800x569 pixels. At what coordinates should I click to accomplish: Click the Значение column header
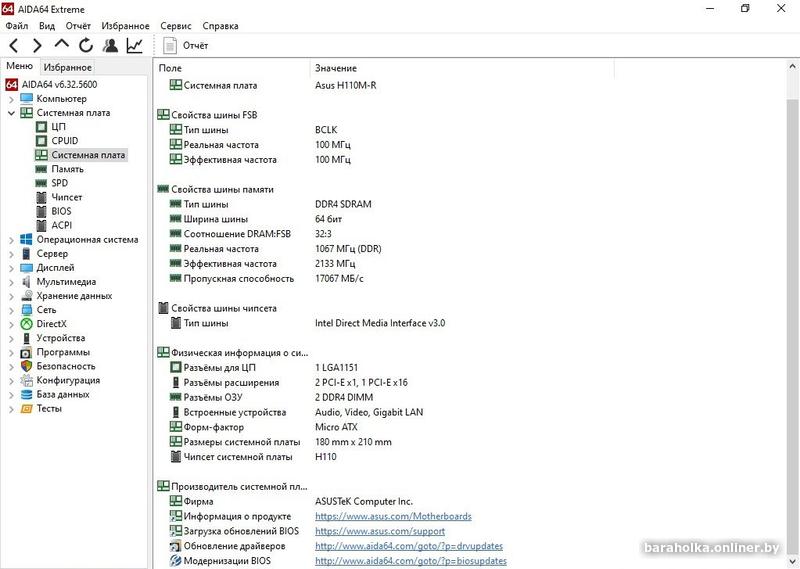click(x=462, y=68)
